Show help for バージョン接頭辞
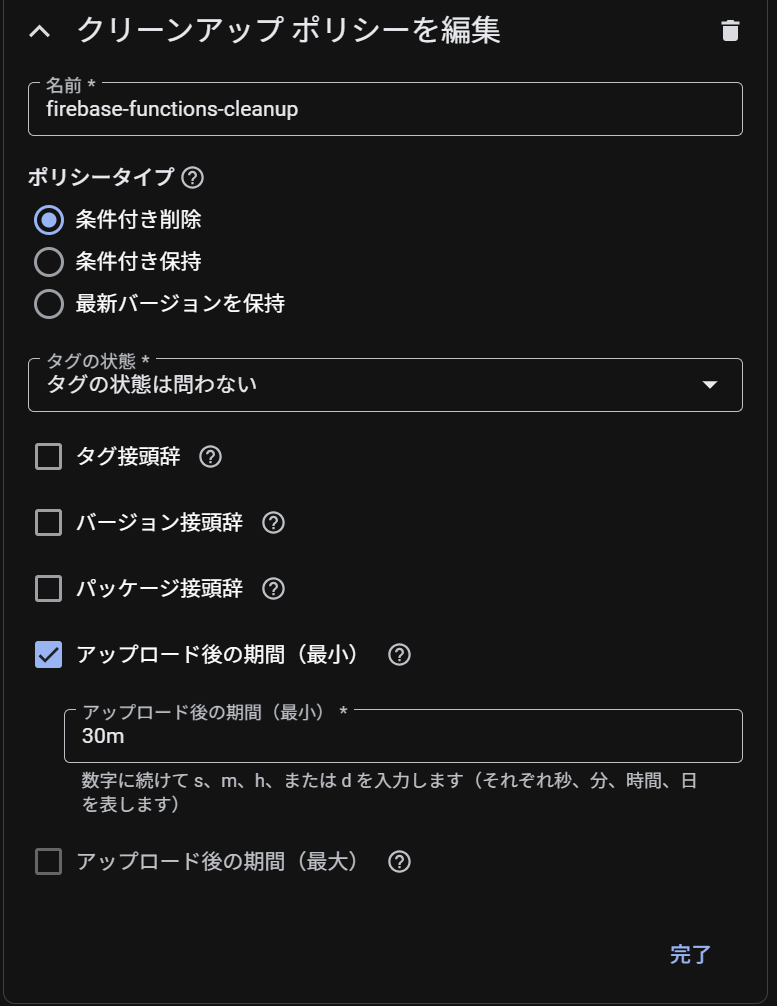This screenshot has width=777, height=1006. pos(273,523)
